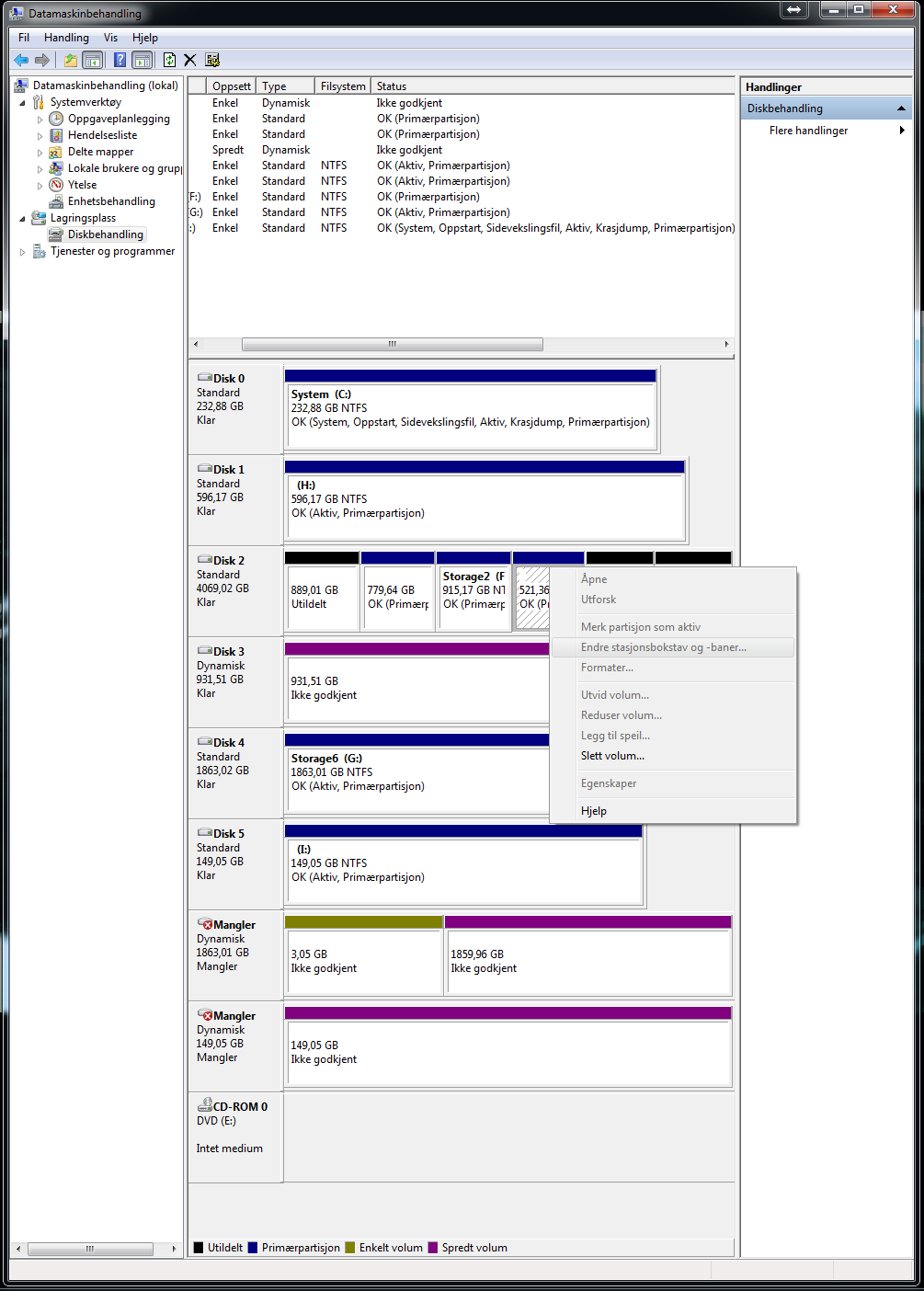The height and width of the screenshot is (1291, 924).
Task: Click the Diskbehandling disk icon in tree
Action: click(56, 234)
